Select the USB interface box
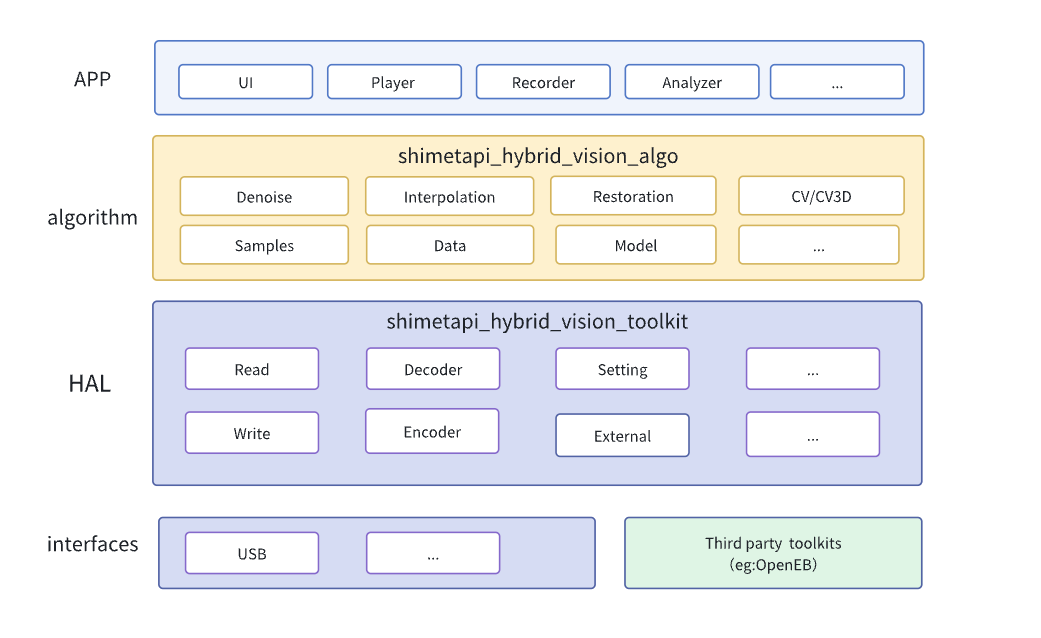1041x638 pixels. pyautogui.click(x=252, y=553)
